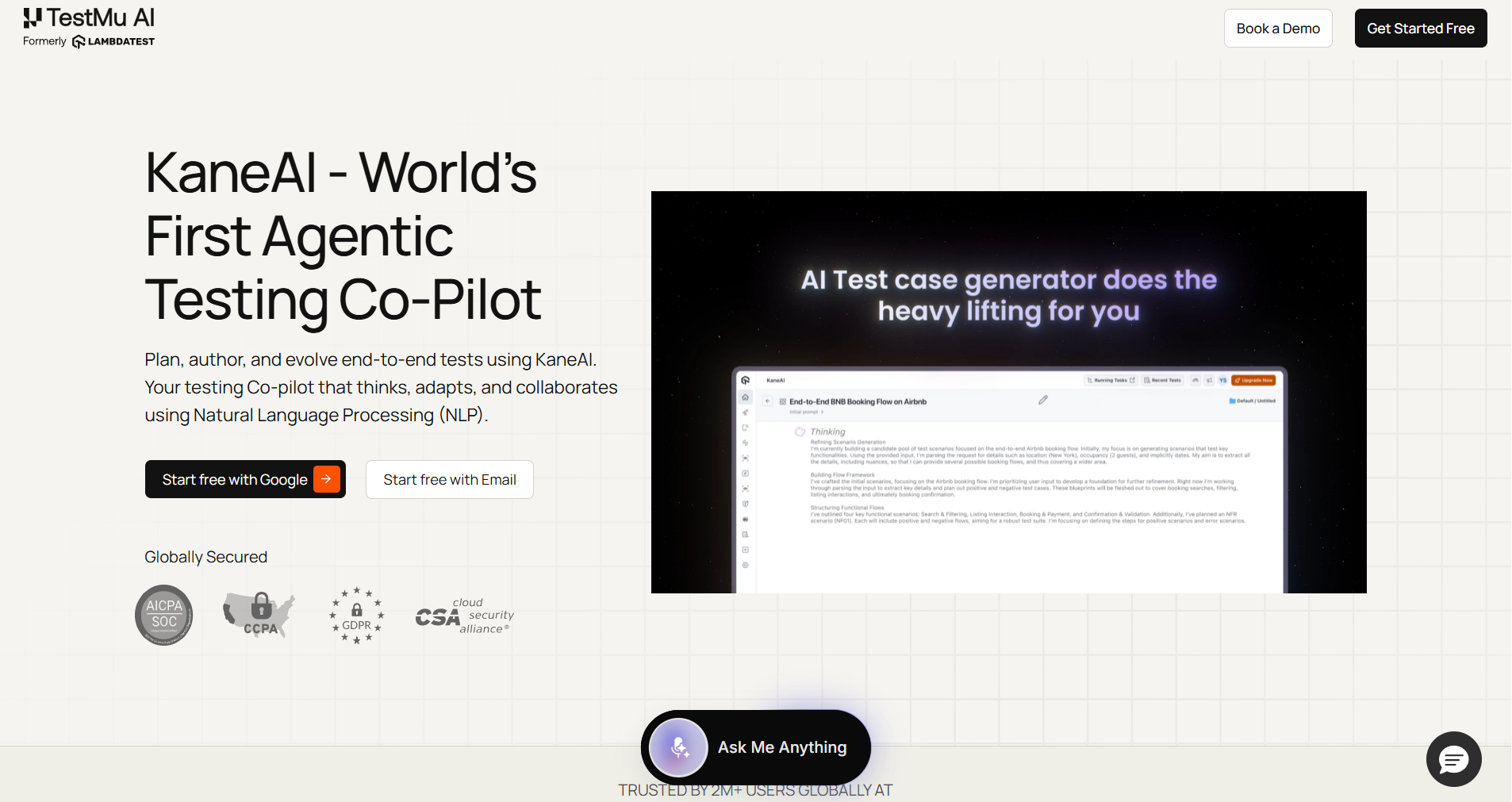Click 'Default / Untitled' folder in preview
Viewport: 1512px width, 802px height.
[1253, 401]
